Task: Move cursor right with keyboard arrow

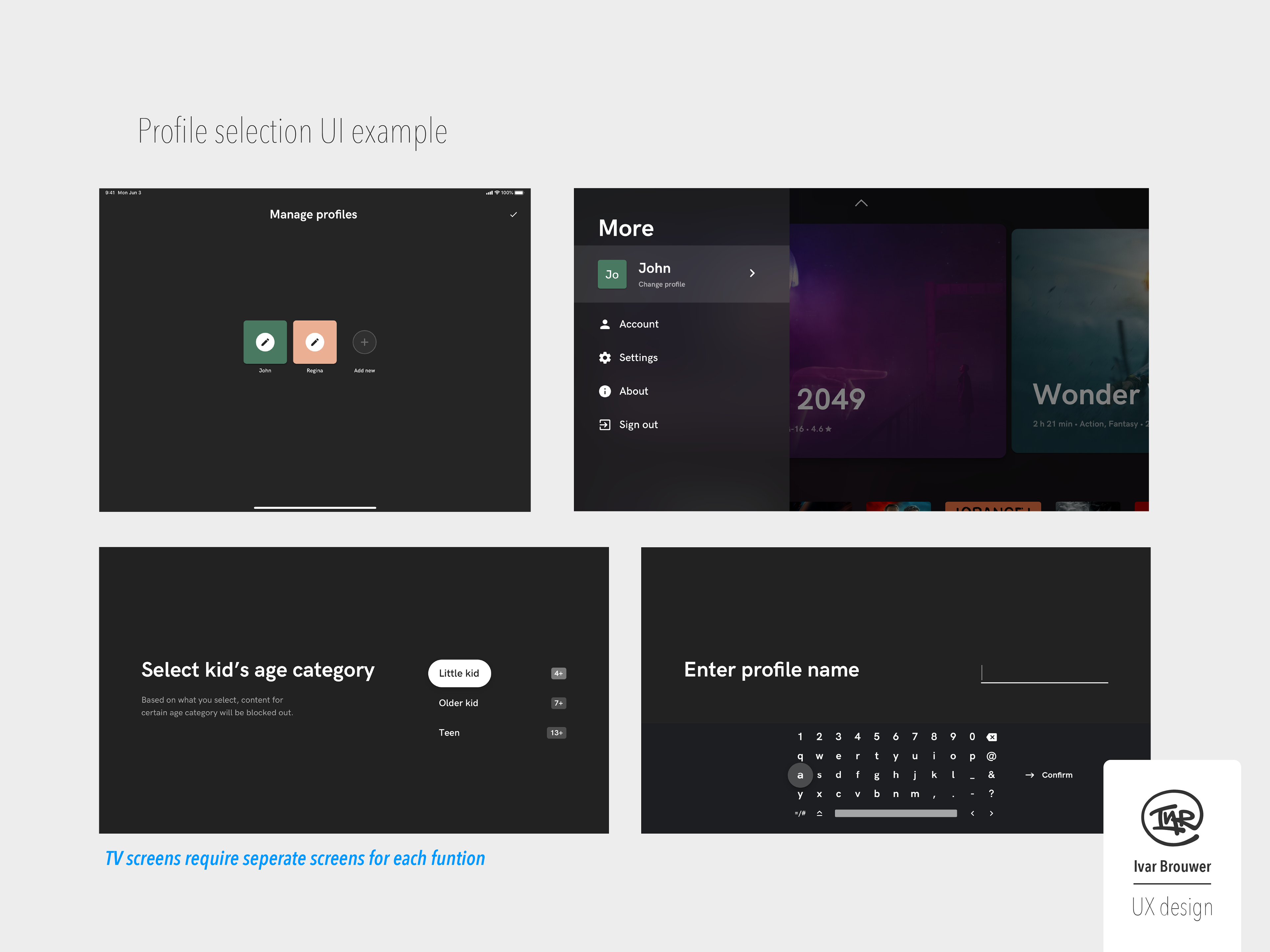Action: [x=992, y=813]
